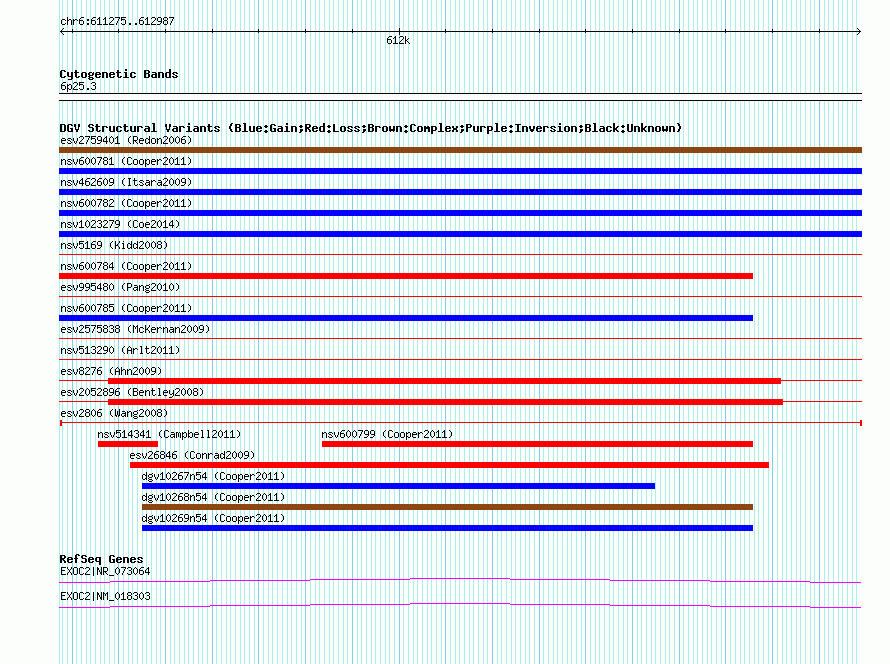
Task: Click the nsv462609 (Itsara2009) label
Action: click(x=126, y=182)
